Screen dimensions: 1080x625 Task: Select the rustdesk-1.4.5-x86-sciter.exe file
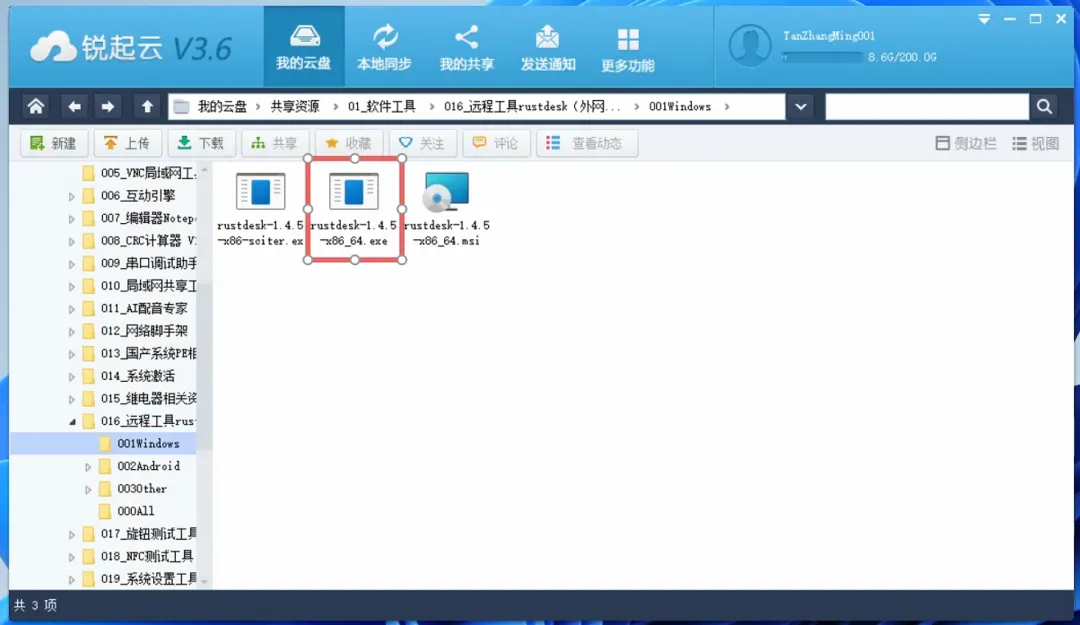click(260, 209)
